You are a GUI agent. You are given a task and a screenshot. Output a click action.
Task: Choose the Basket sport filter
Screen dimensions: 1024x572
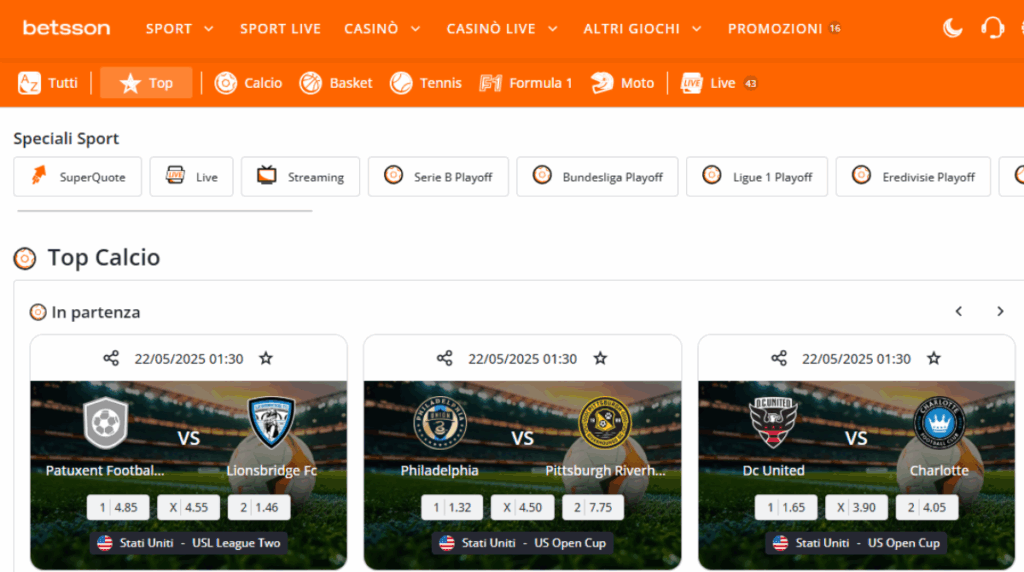(336, 83)
